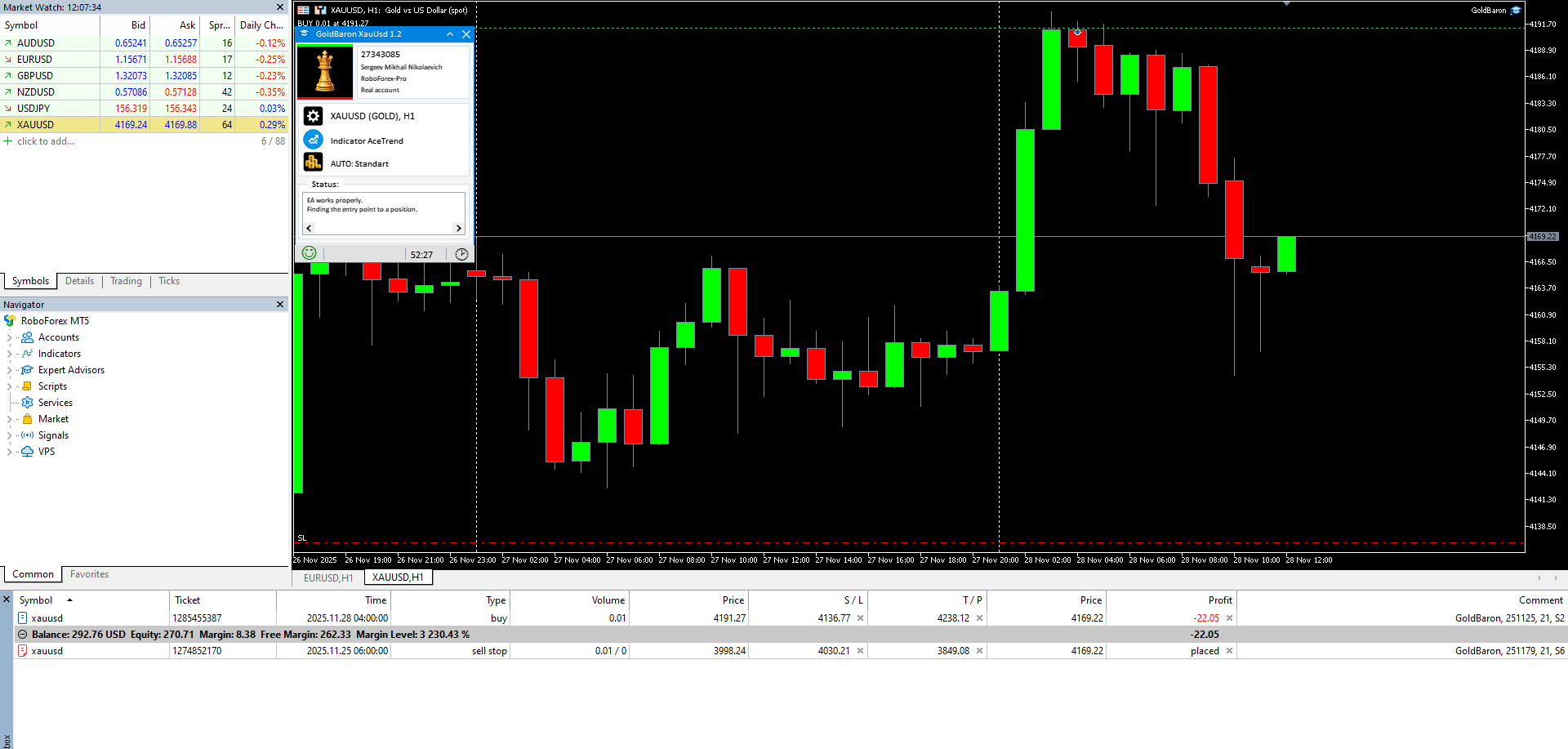1568x749 pixels.
Task: Open the Trading tab in Market Watch
Action: pos(126,281)
